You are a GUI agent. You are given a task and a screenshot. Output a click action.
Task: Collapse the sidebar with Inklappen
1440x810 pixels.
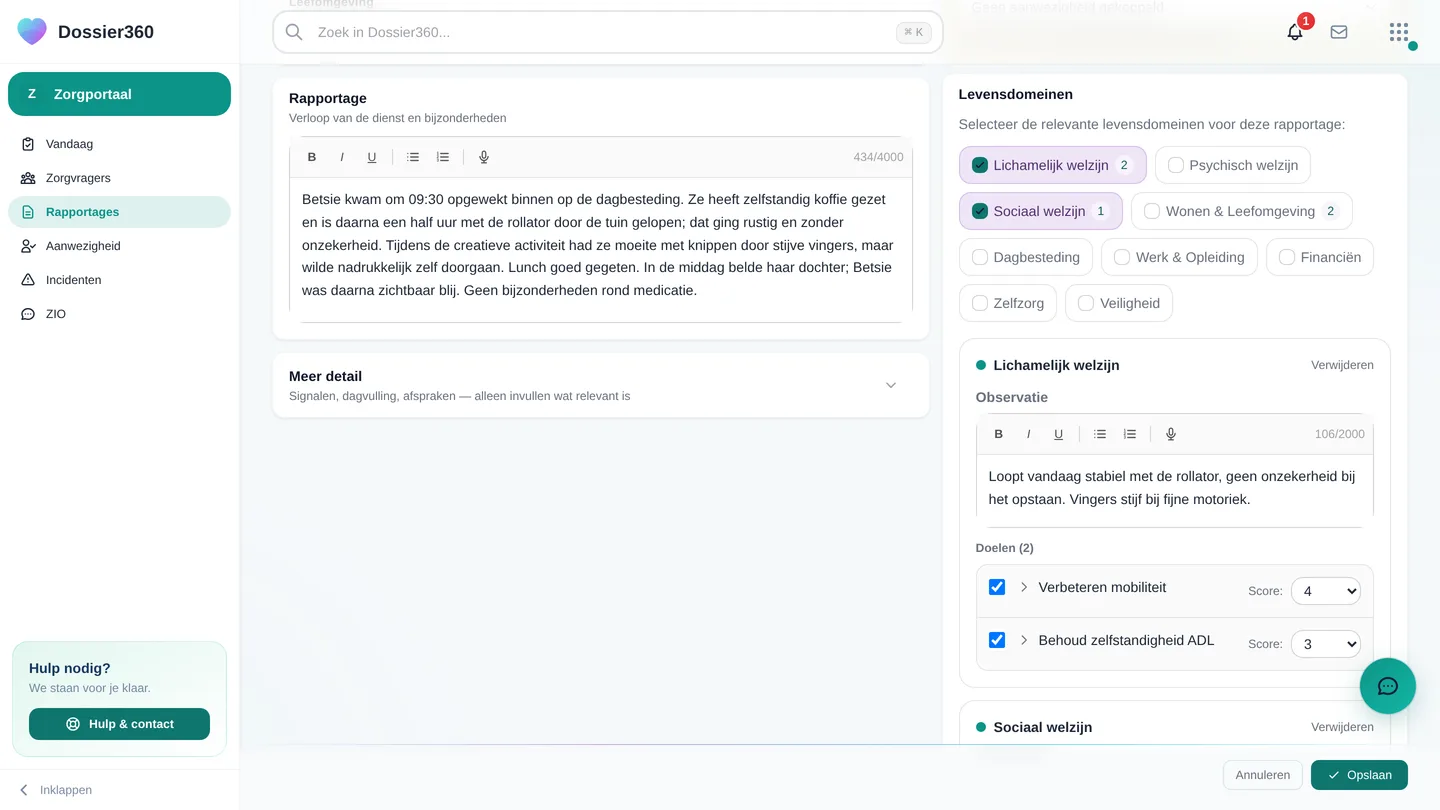[56, 790]
